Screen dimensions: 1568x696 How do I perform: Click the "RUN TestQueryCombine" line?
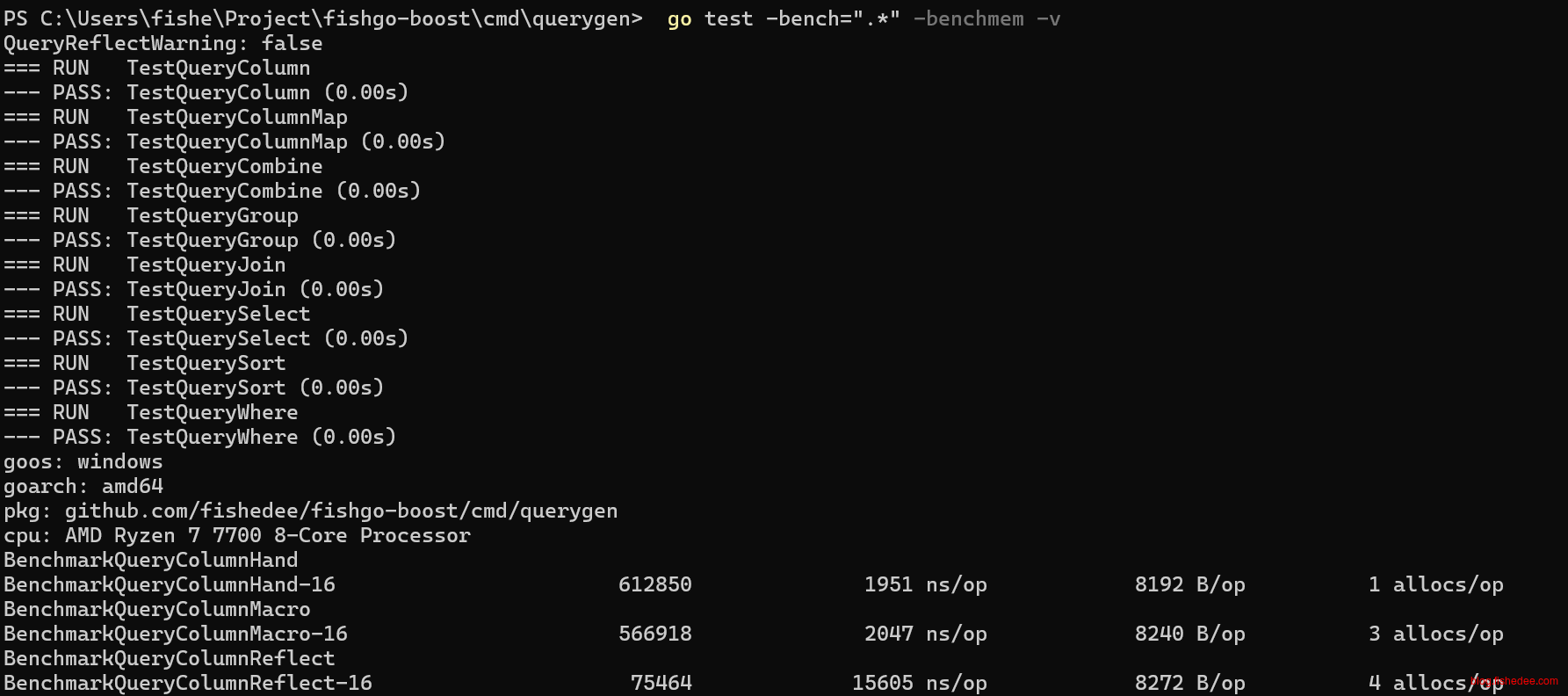click(163, 166)
